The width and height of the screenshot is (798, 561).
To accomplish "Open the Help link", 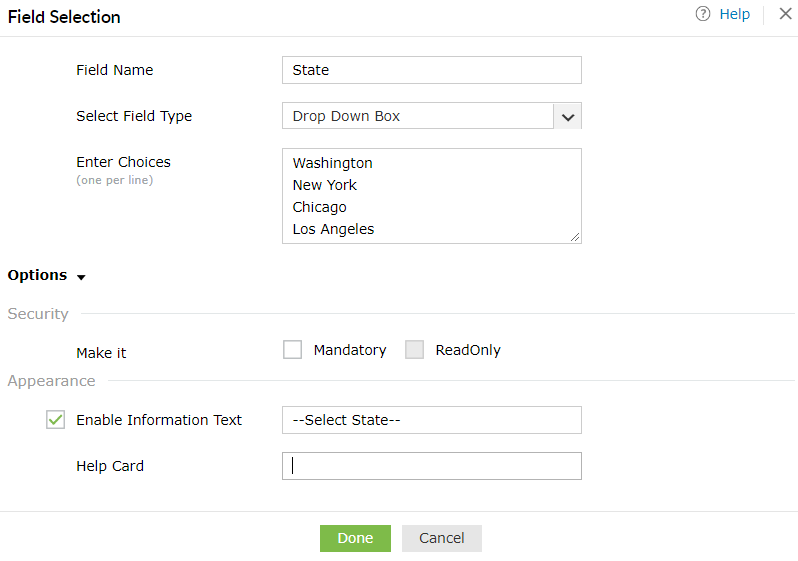I will (x=734, y=14).
